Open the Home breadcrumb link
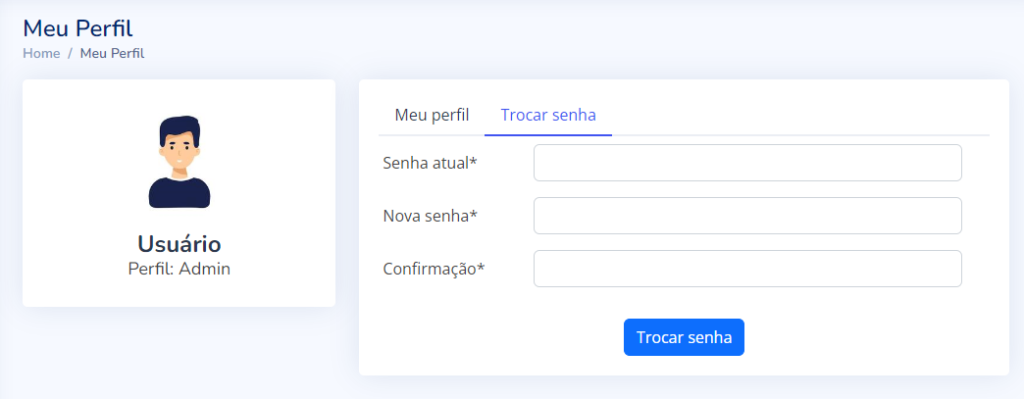Image resolution: width=1024 pixels, height=399 pixels. pos(41,54)
